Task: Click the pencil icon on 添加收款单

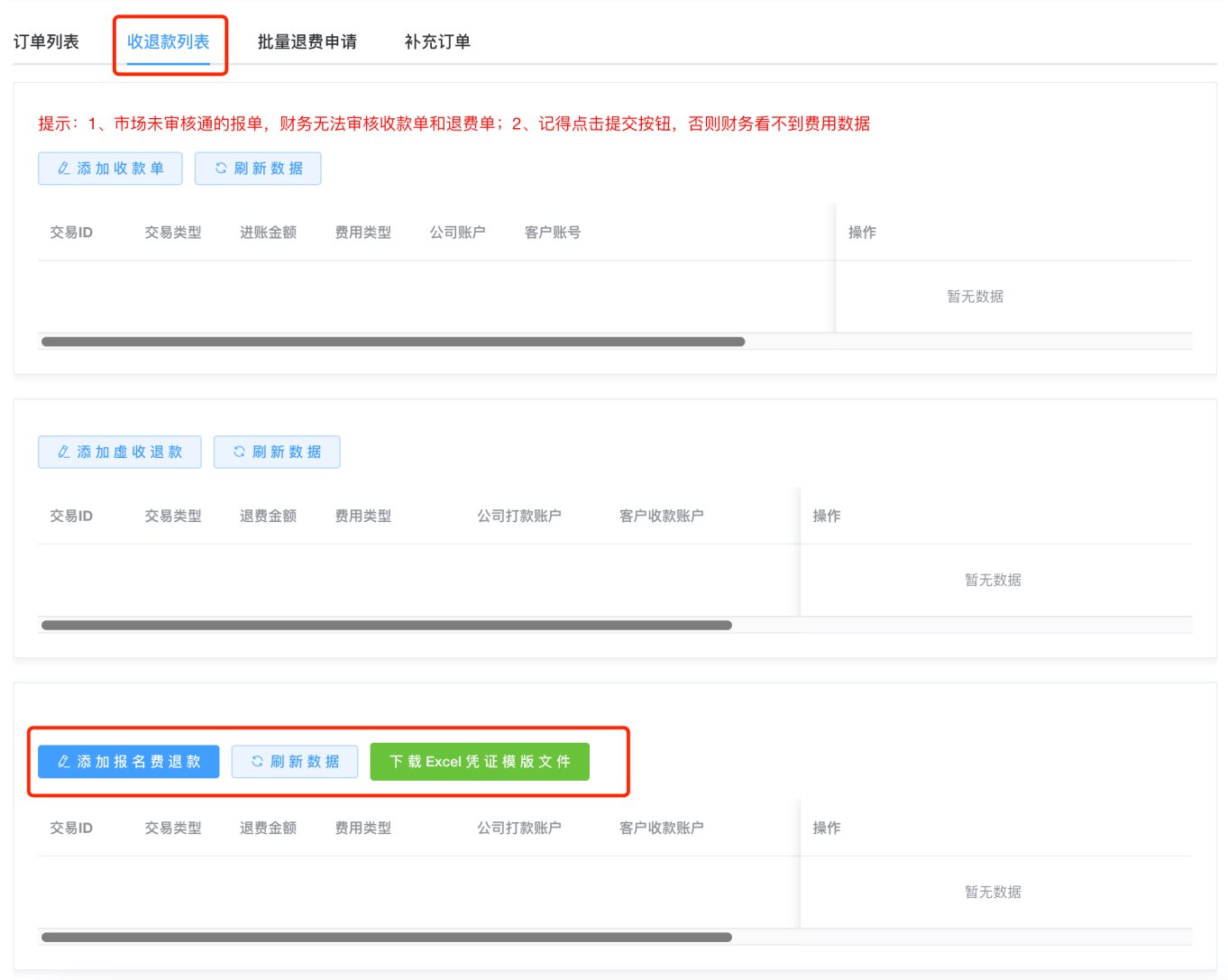Action: 64,169
